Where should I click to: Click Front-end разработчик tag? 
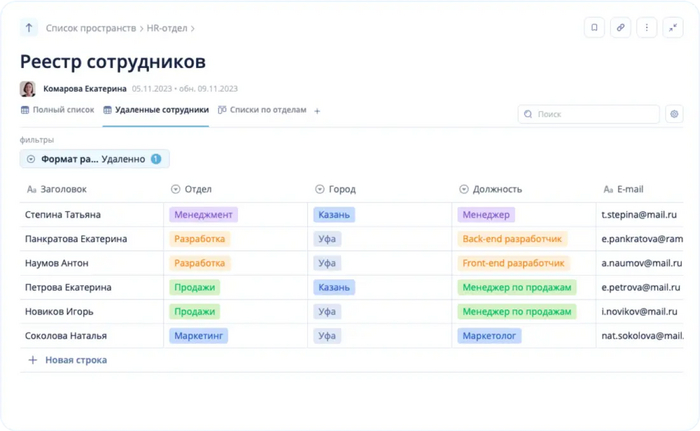513,263
